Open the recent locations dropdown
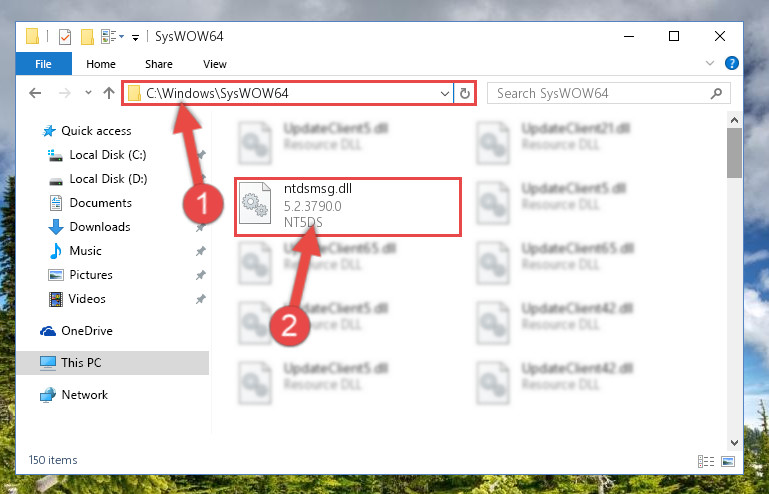Viewport: 769px width, 494px height. [x=88, y=92]
